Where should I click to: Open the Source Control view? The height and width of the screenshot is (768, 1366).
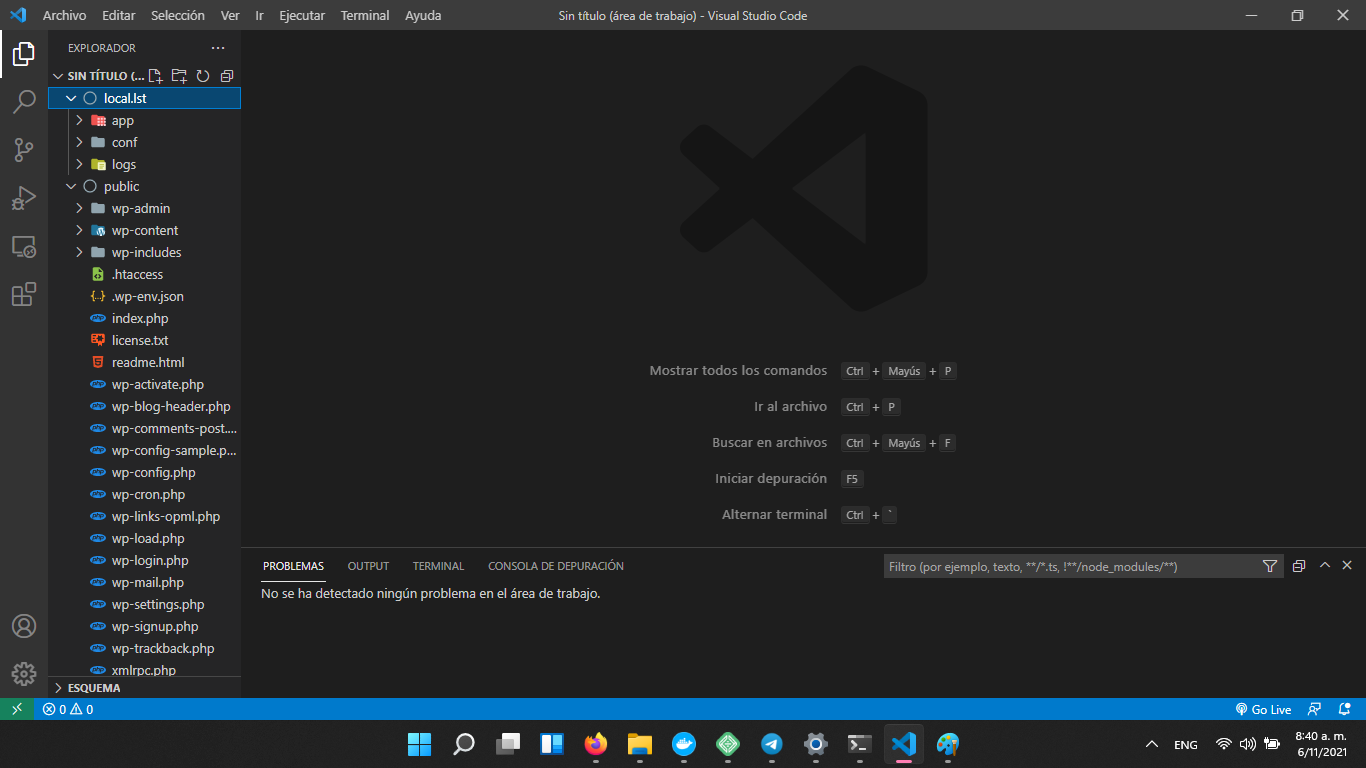(x=24, y=150)
